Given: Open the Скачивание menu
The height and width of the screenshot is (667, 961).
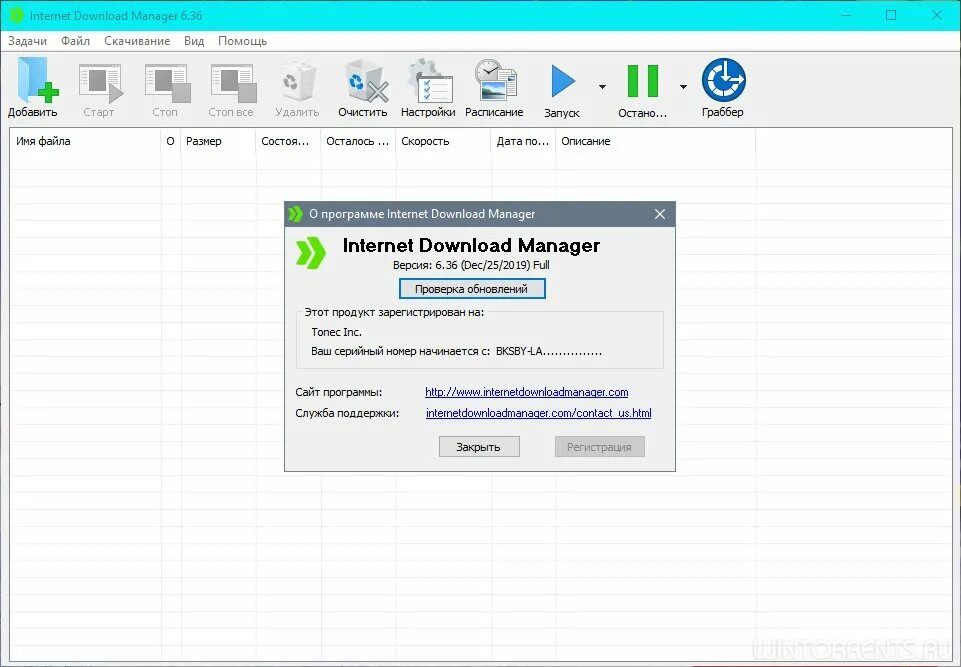Looking at the screenshot, I should (137, 41).
